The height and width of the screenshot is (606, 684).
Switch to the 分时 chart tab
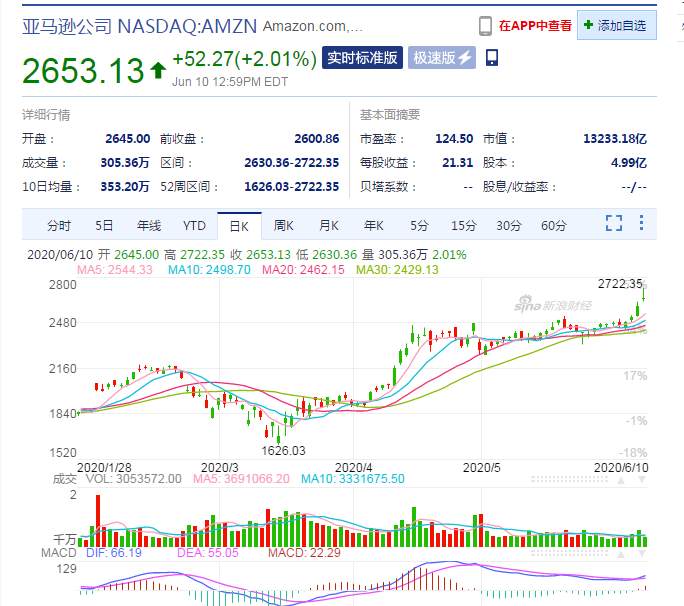coord(59,226)
